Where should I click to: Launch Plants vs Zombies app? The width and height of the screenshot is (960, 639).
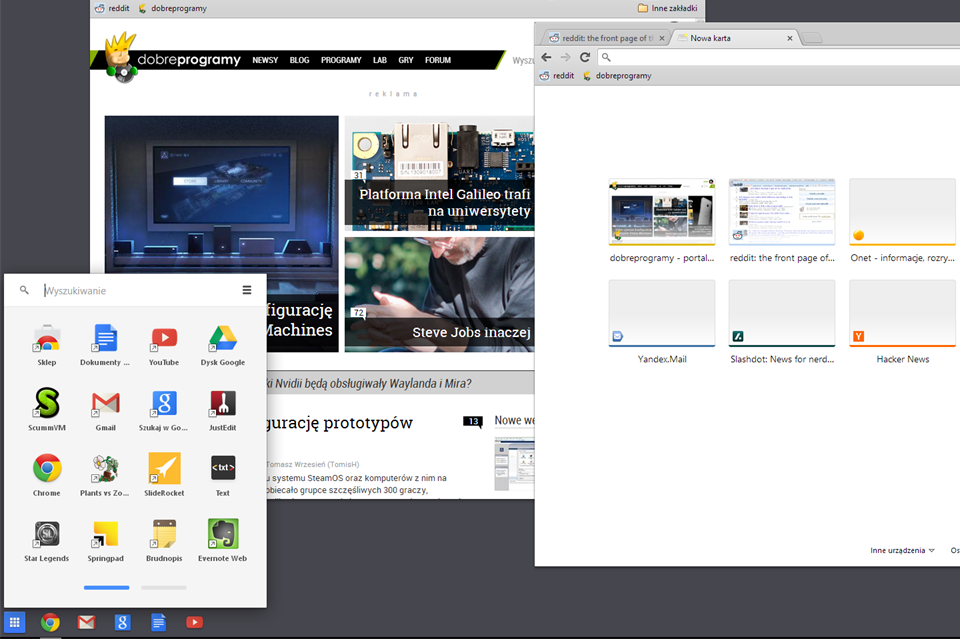(105, 476)
